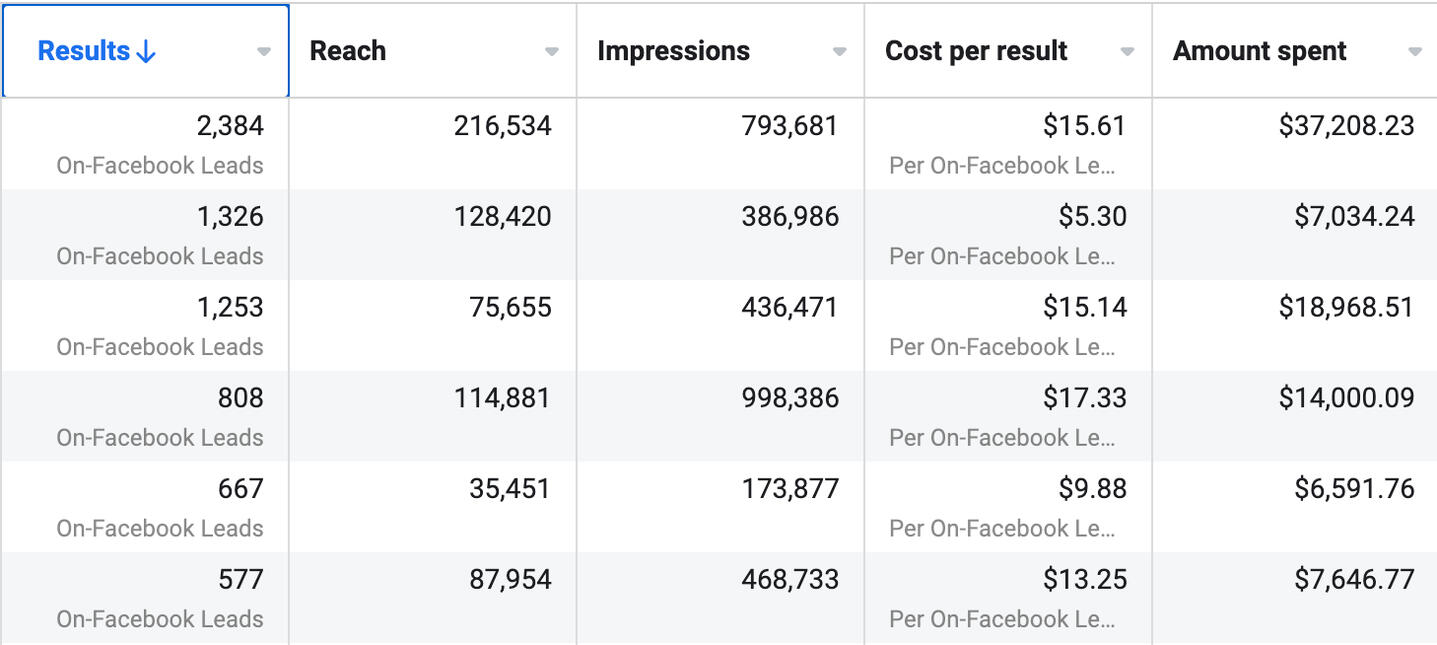Expand the Amount spent column menu
1437x645 pixels.
tap(1415, 52)
